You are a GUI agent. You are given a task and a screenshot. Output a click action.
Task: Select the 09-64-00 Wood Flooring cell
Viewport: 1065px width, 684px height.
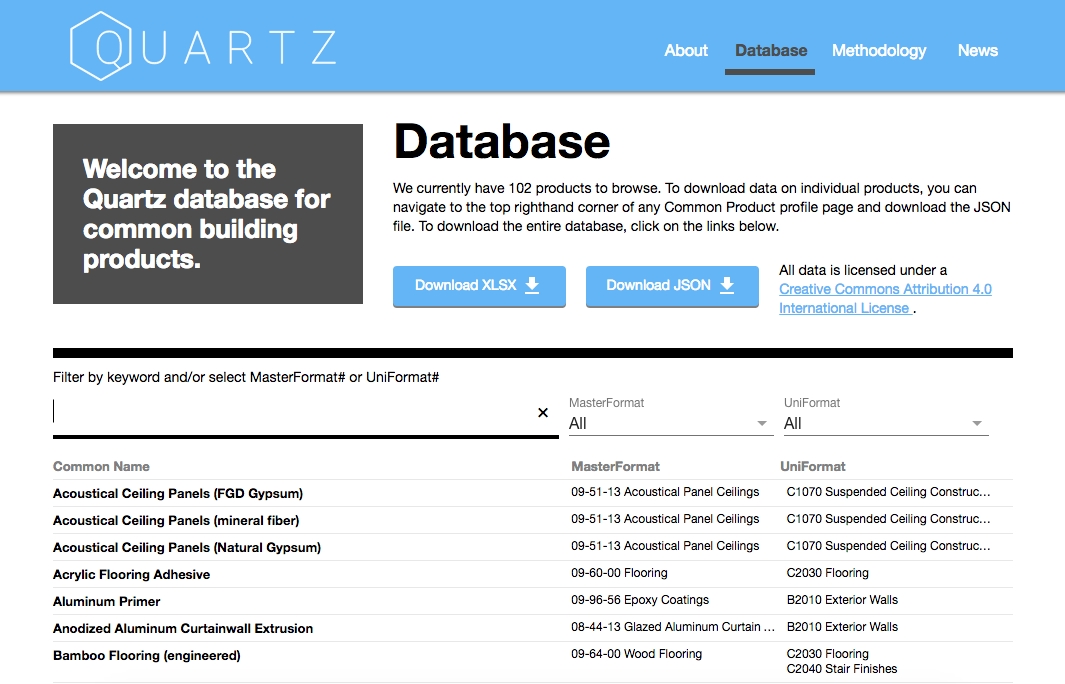pos(636,654)
